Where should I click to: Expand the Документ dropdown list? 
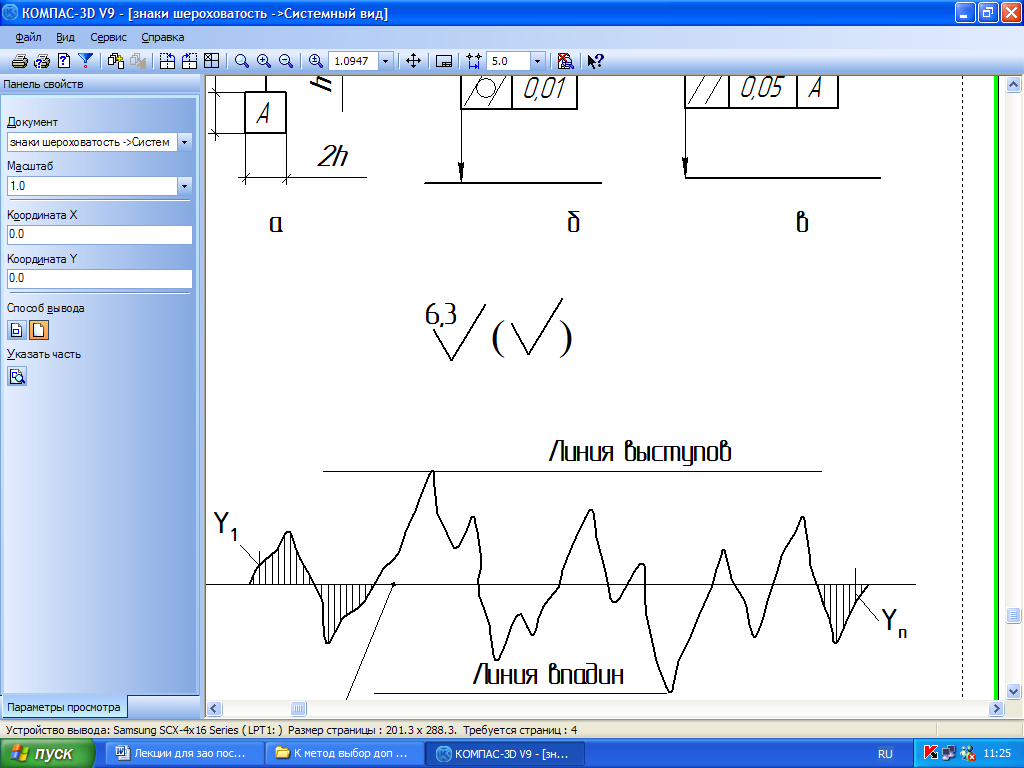pyautogui.click(x=184, y=142)
